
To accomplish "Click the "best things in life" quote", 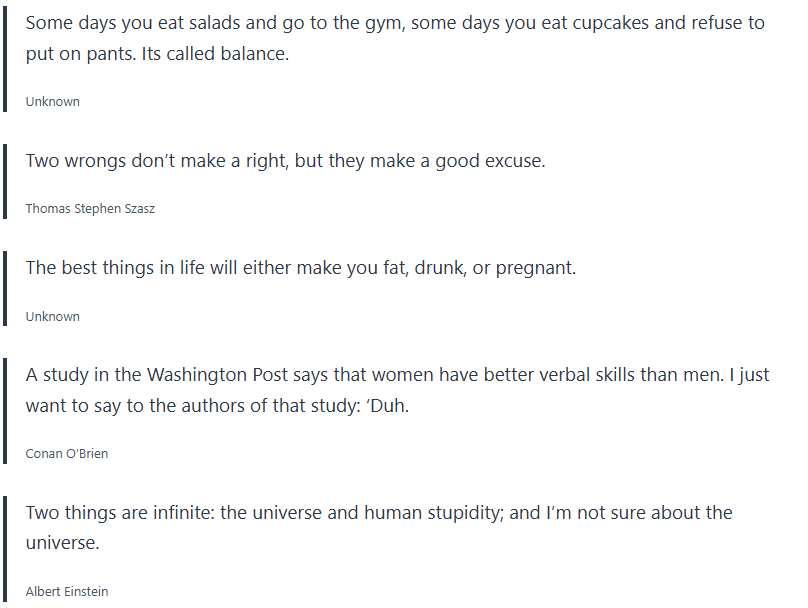I will [300, 268].
